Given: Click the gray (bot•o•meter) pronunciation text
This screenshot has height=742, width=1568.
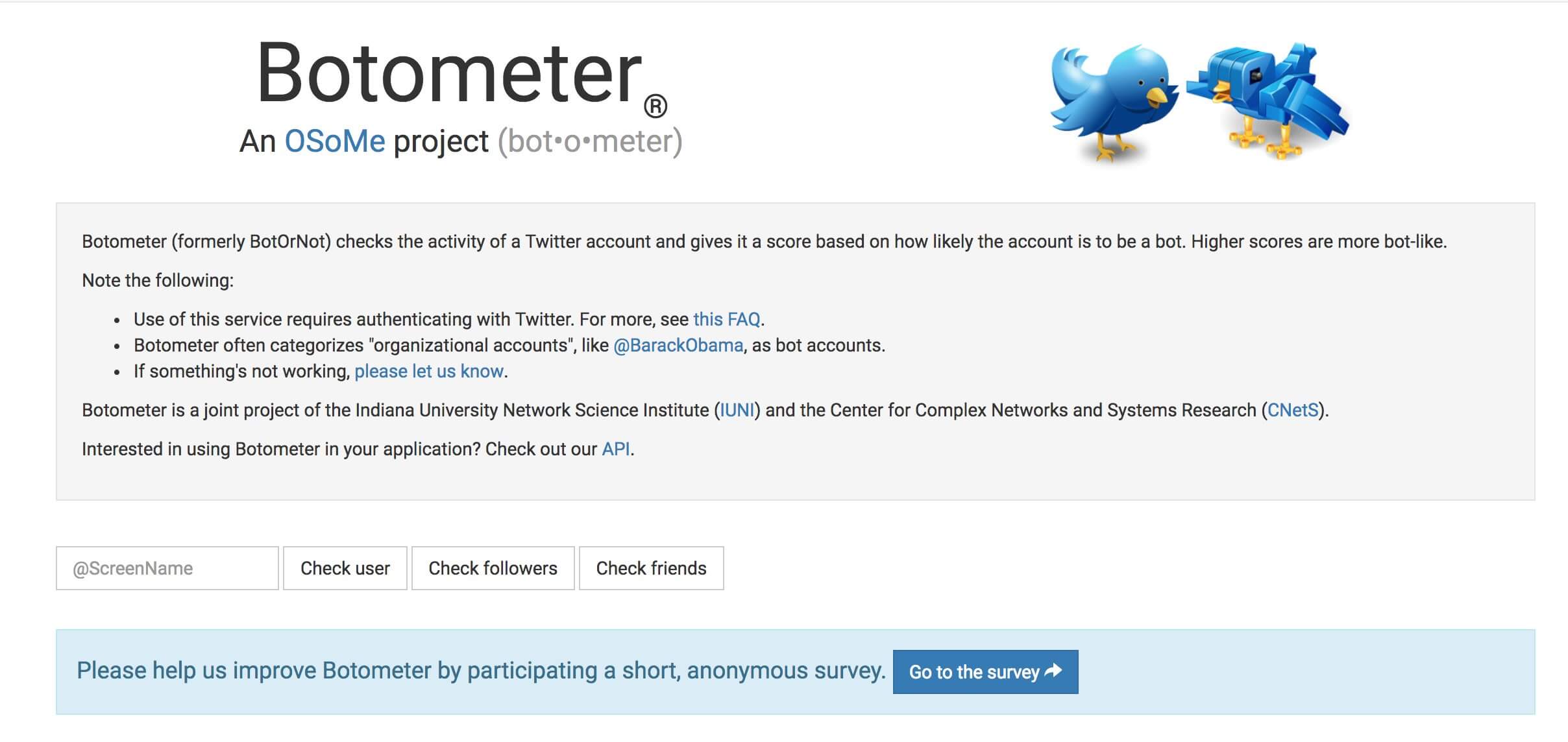Looking at the screenshot, I should (x=590, y=141).
